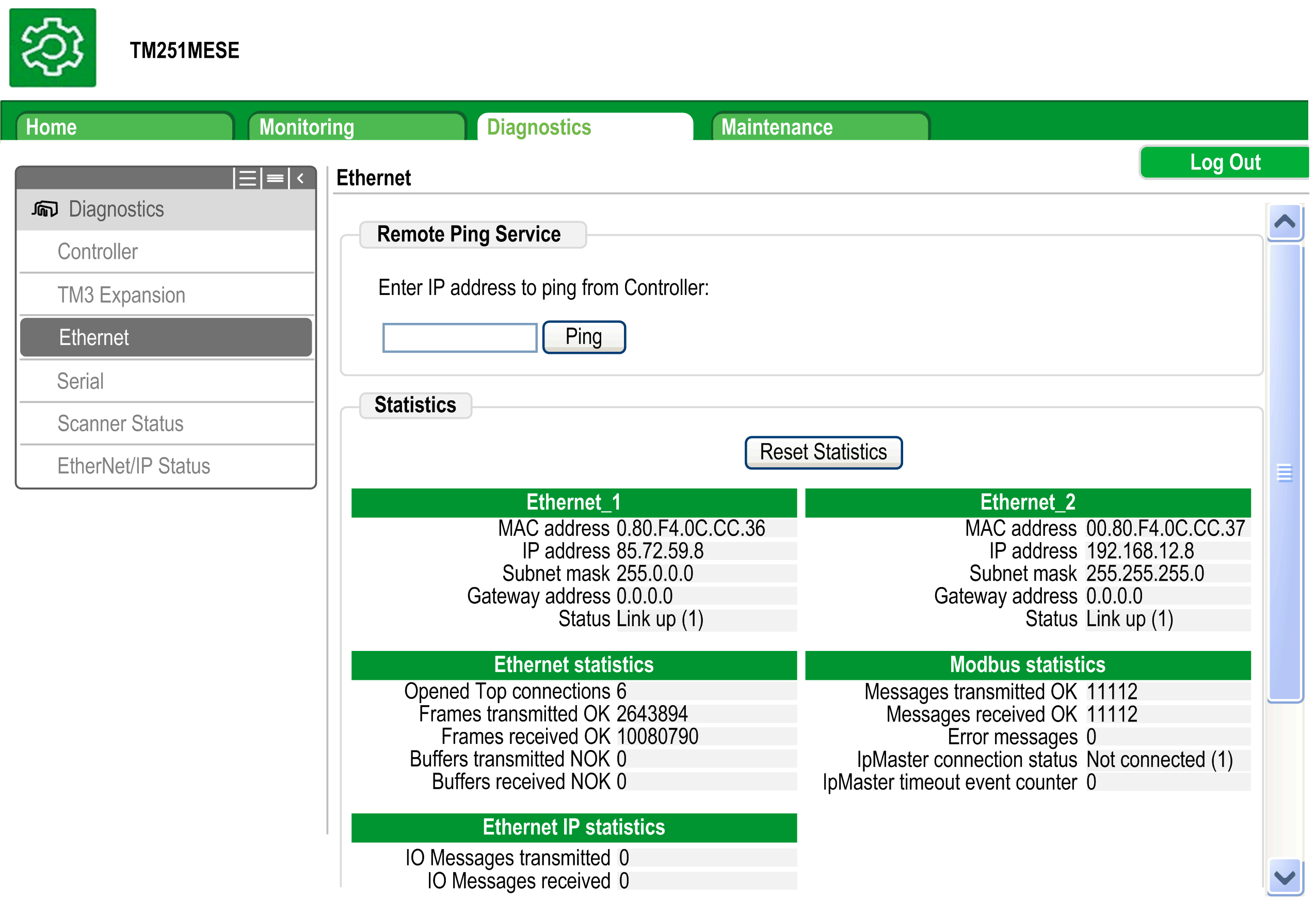Open TM3 Expansion in the sidebar

tap(166, 295)
